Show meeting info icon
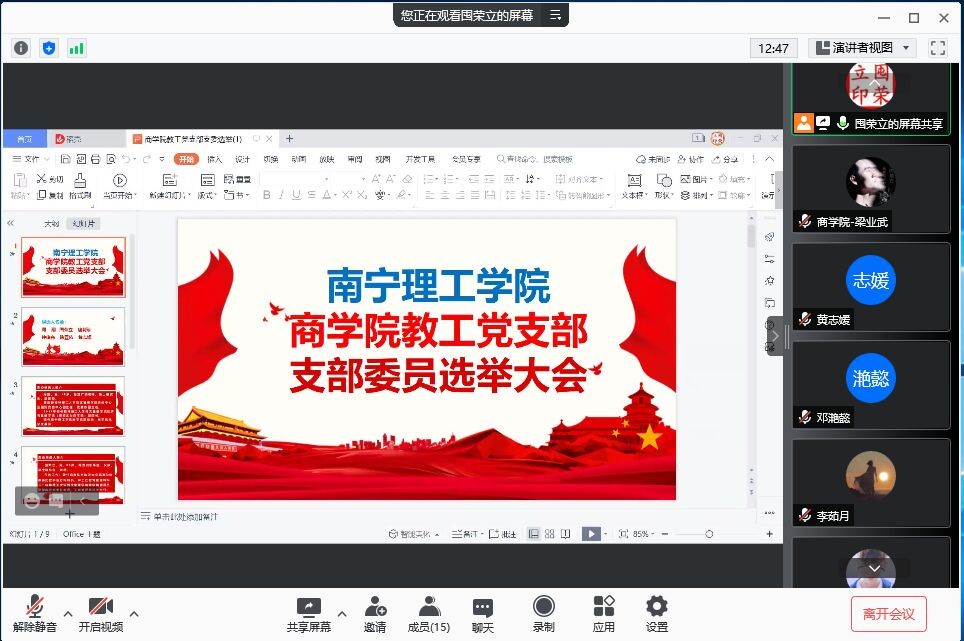This screenshot has width=964, height=641. 21,48
